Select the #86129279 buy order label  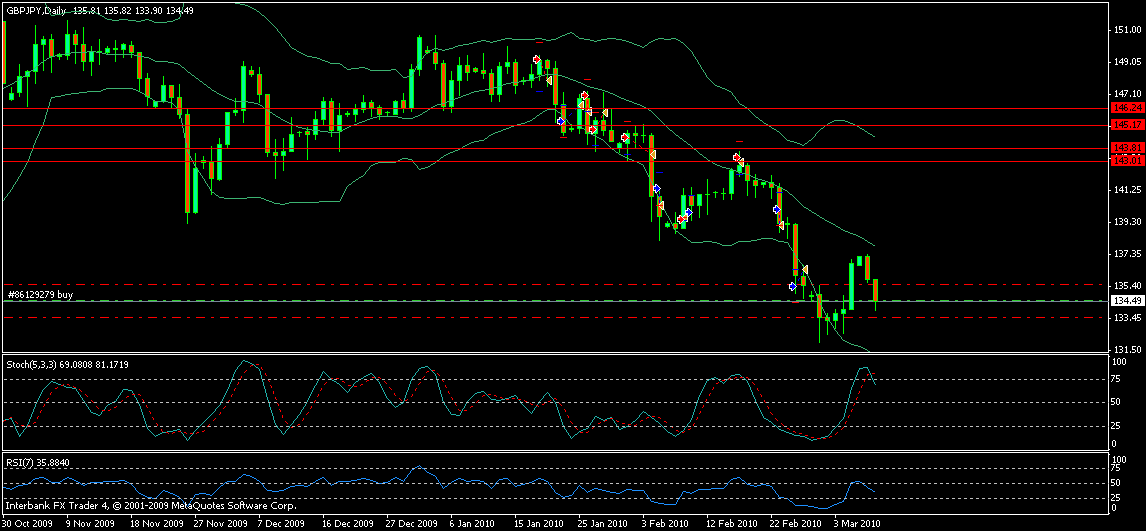(x=40, y=295)
